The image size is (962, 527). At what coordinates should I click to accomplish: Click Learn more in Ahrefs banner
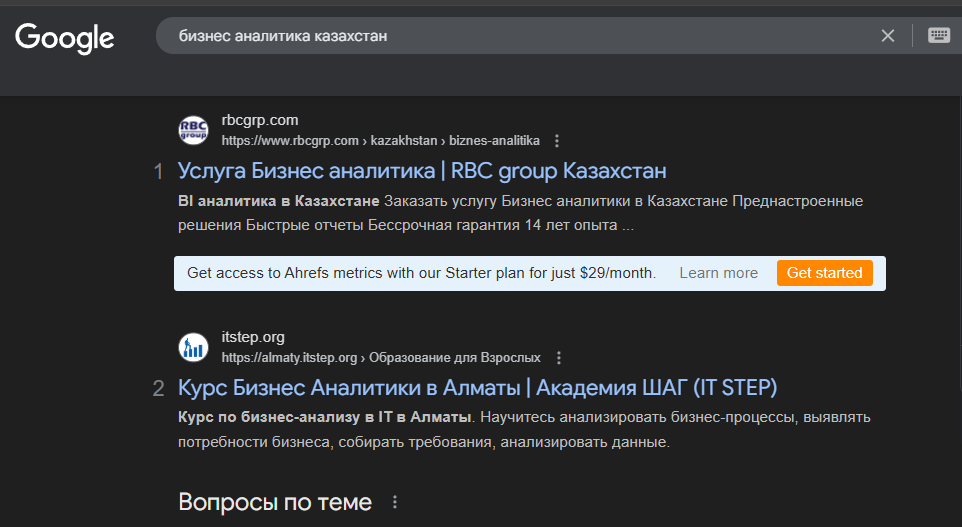click(x=718, y=273)
